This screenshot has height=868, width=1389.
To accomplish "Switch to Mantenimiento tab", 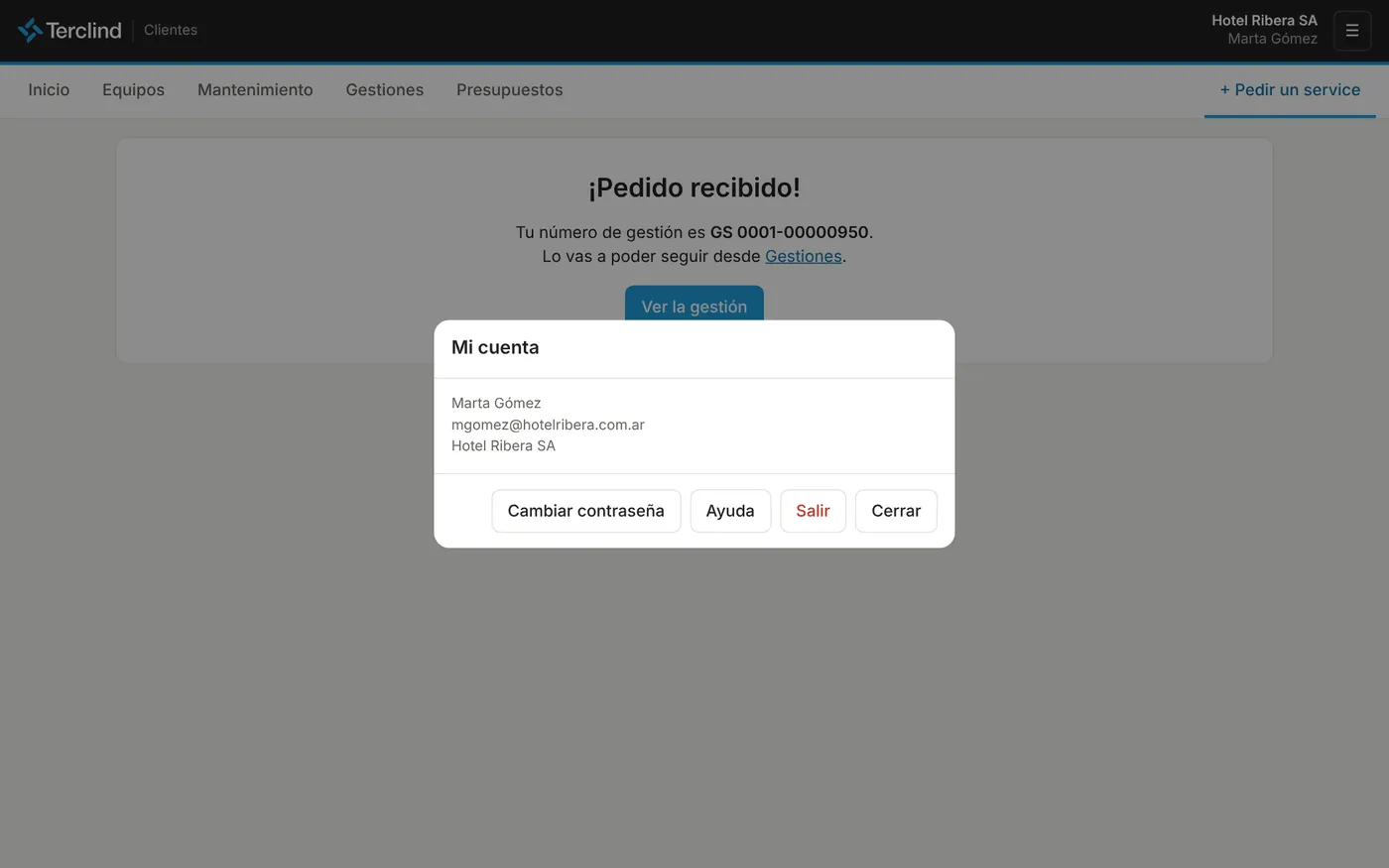I will tap(255, 90).
